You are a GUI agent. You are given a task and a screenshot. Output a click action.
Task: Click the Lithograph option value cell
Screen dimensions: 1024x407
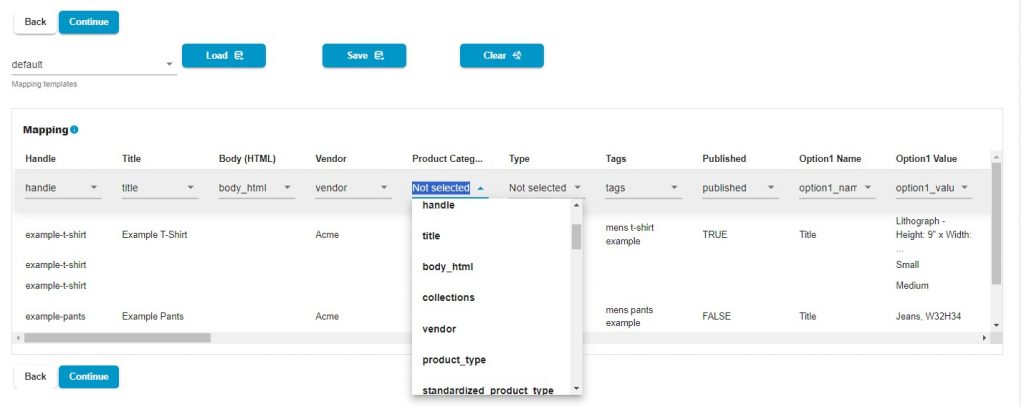click(x=935, y=235)
